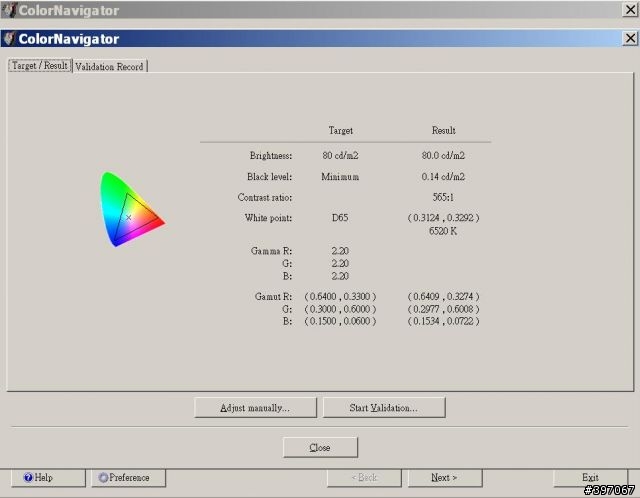The image size is (640, 498).
Task: Click the Adjust manually... button
Action: coord(255,407)
